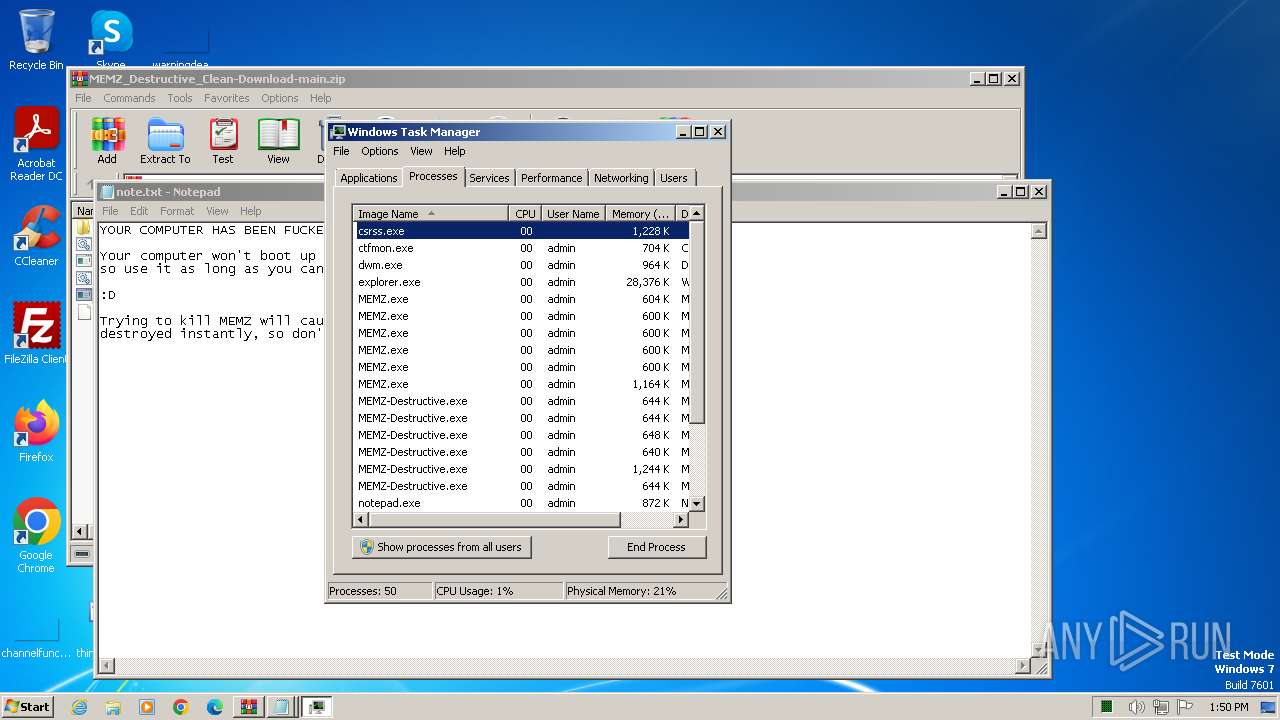The height and width of the screenshot is (720, 1280).
Task: Click the process list scroll-left arrow
Action: point(361,520)
